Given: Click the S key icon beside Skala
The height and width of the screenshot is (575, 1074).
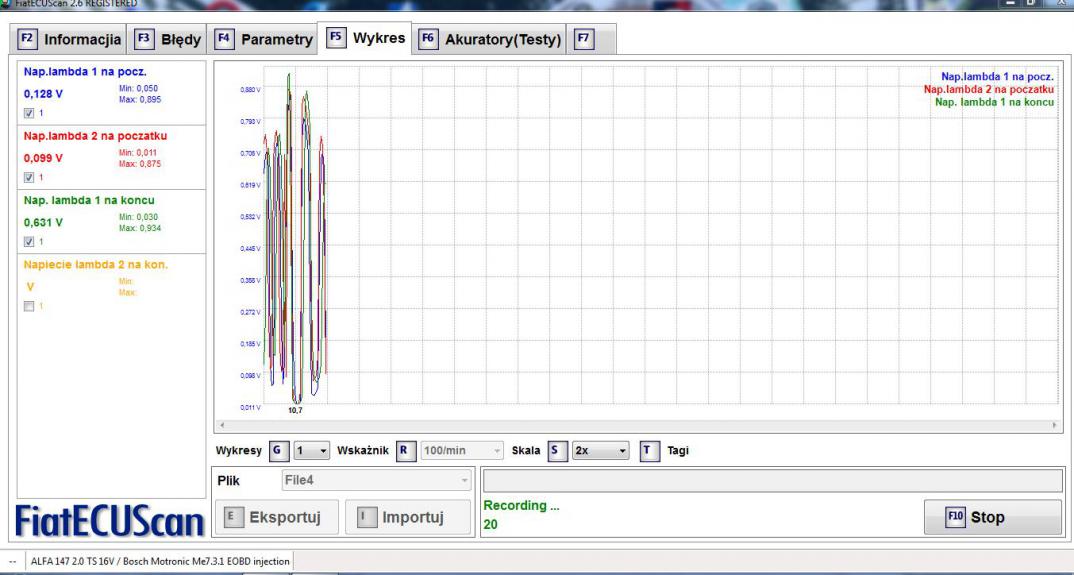Looking at the screenshot, I should 557,450.
